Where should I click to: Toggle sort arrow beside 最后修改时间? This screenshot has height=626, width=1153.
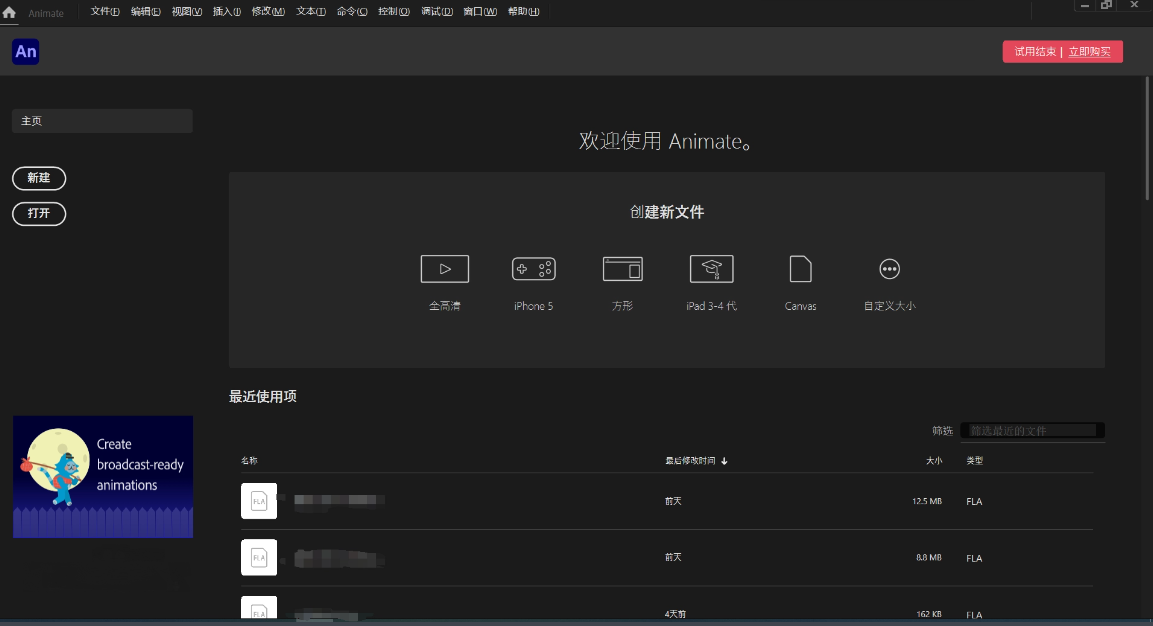tap(724, 461)
